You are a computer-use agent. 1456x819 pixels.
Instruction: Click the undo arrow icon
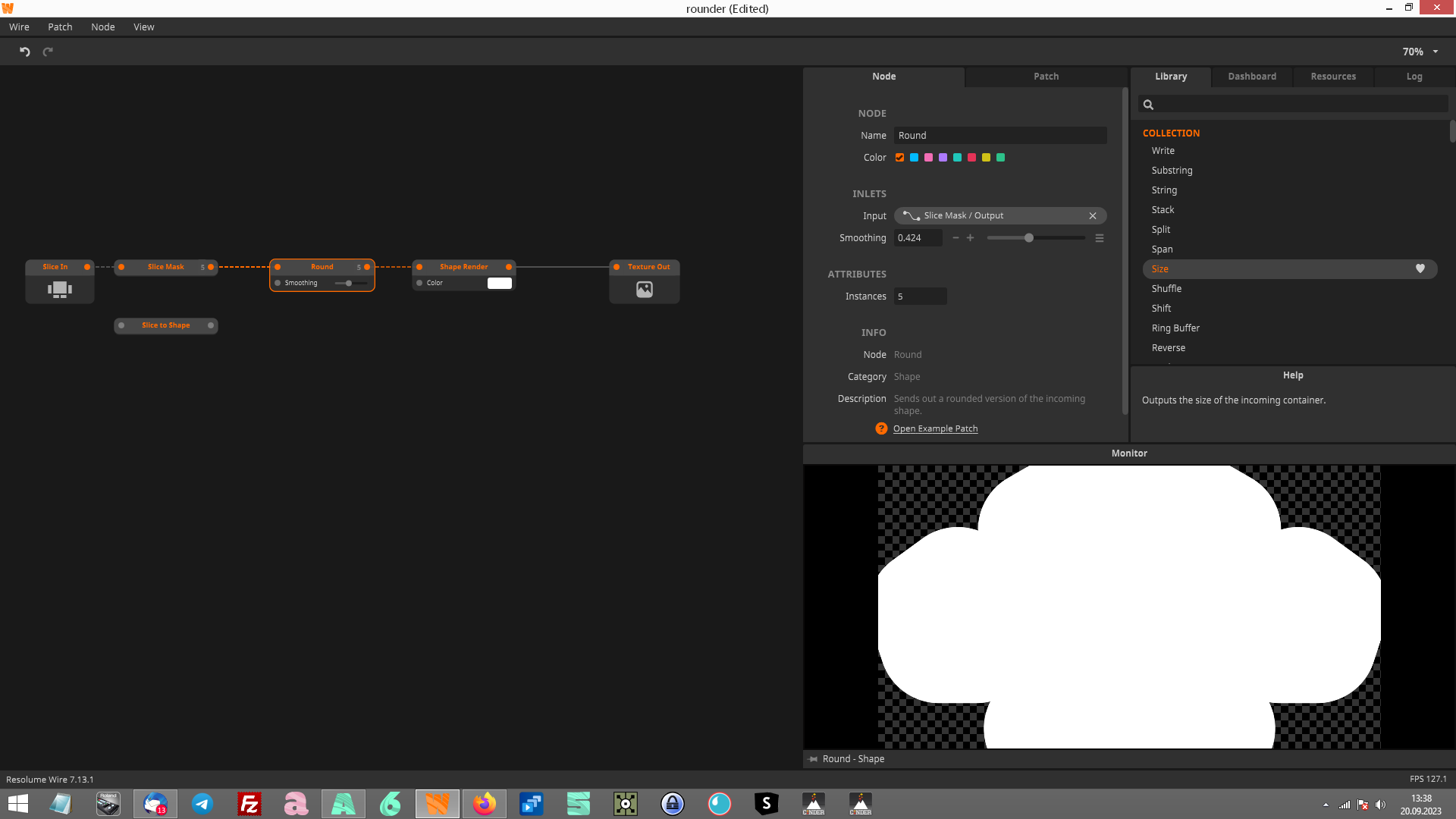coord(24,52)
